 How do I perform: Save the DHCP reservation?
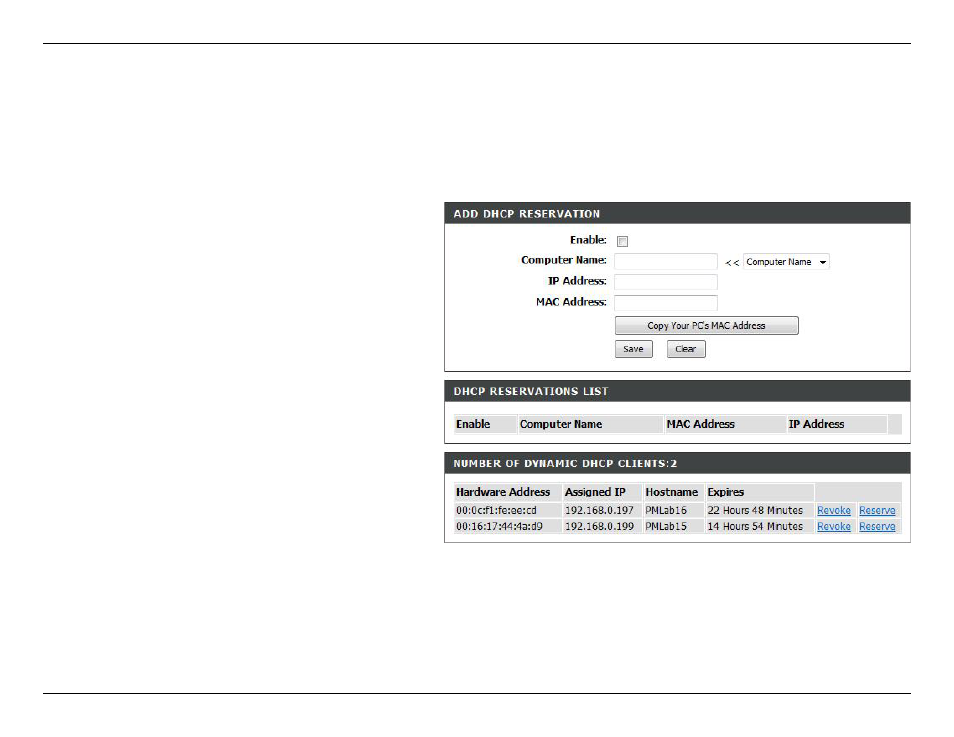pos(633,349)
